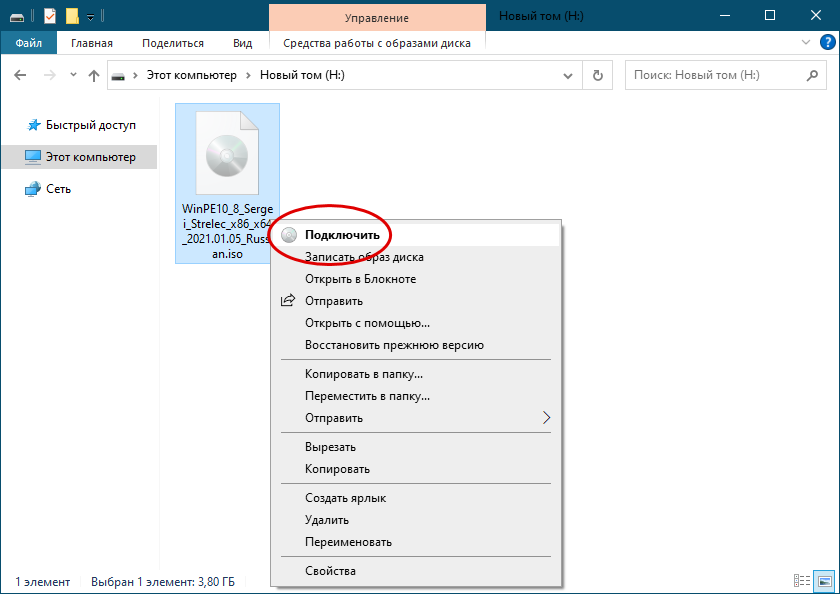Expand the ribbon with the chevron
Image resolution: width=840 pixels, height=594 pixels.
806,42
